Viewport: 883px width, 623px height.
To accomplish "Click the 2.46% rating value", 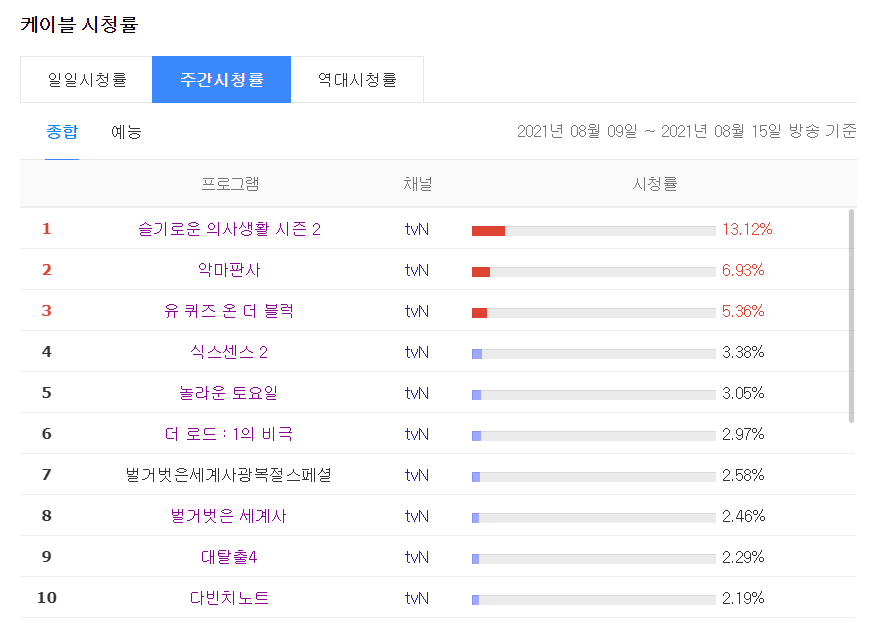I will 743,516.
